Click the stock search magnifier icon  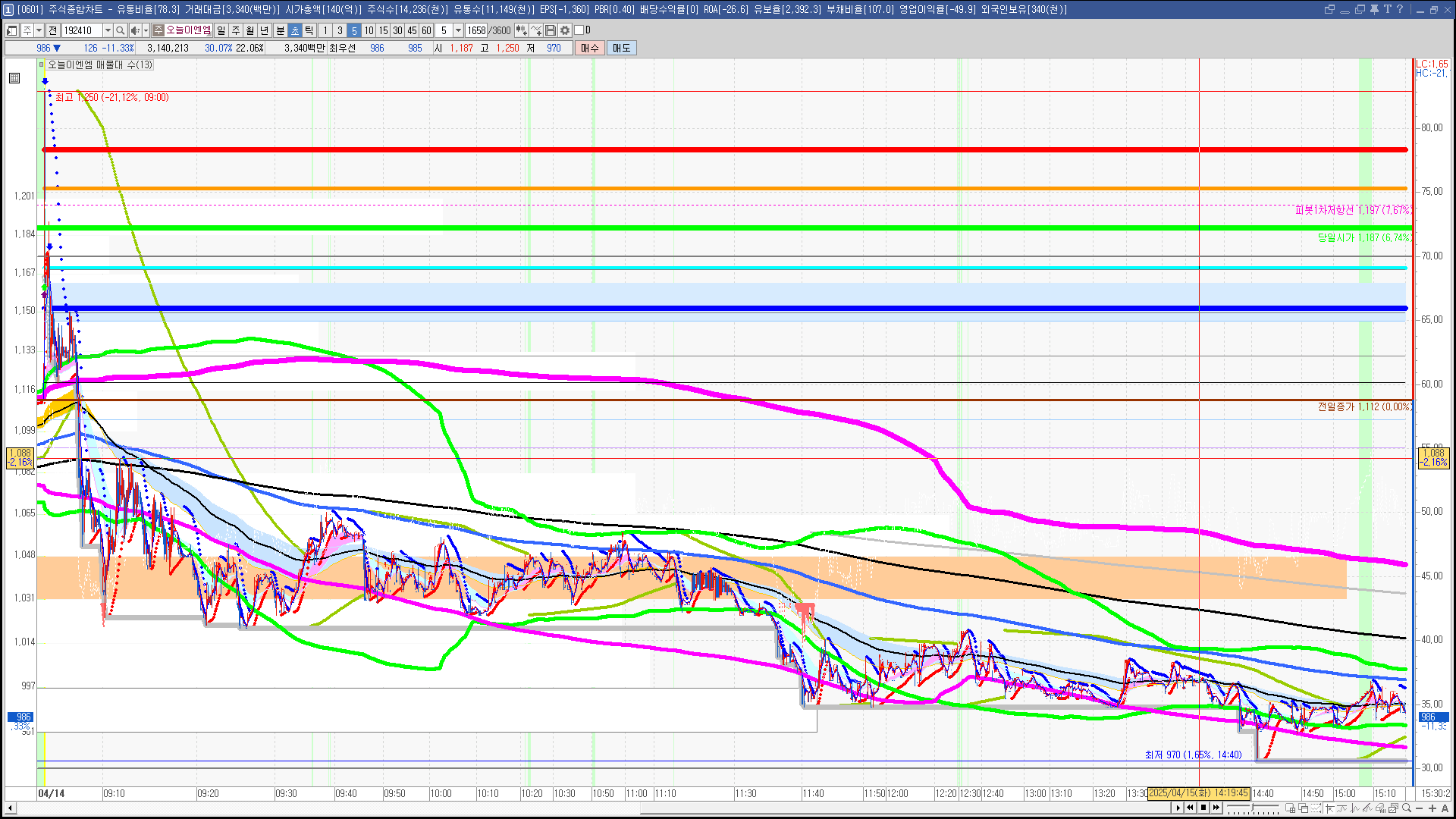click(120, 30)
